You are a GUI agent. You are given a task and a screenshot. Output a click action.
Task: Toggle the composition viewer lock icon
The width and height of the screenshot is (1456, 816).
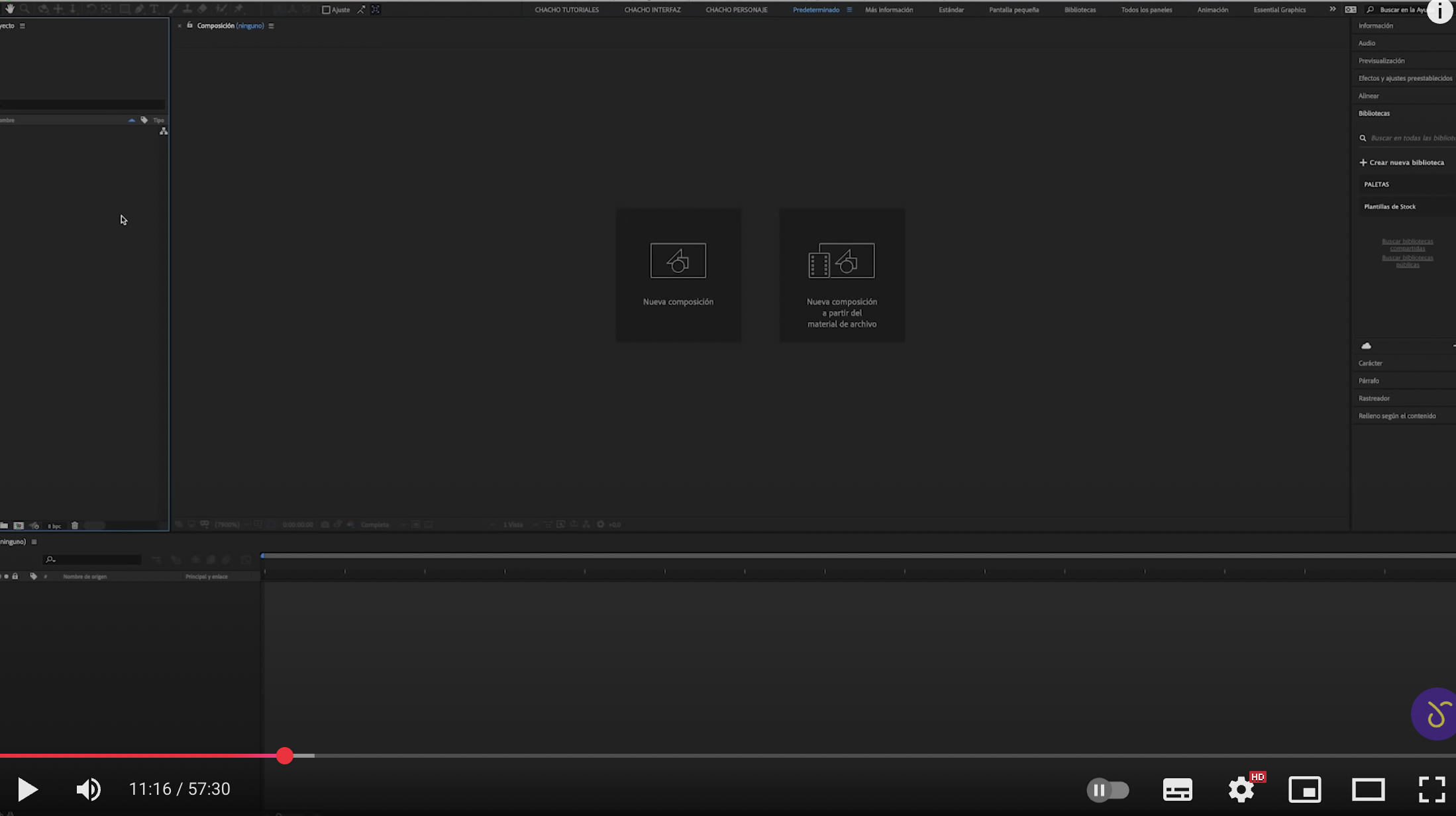pos(189,25)
